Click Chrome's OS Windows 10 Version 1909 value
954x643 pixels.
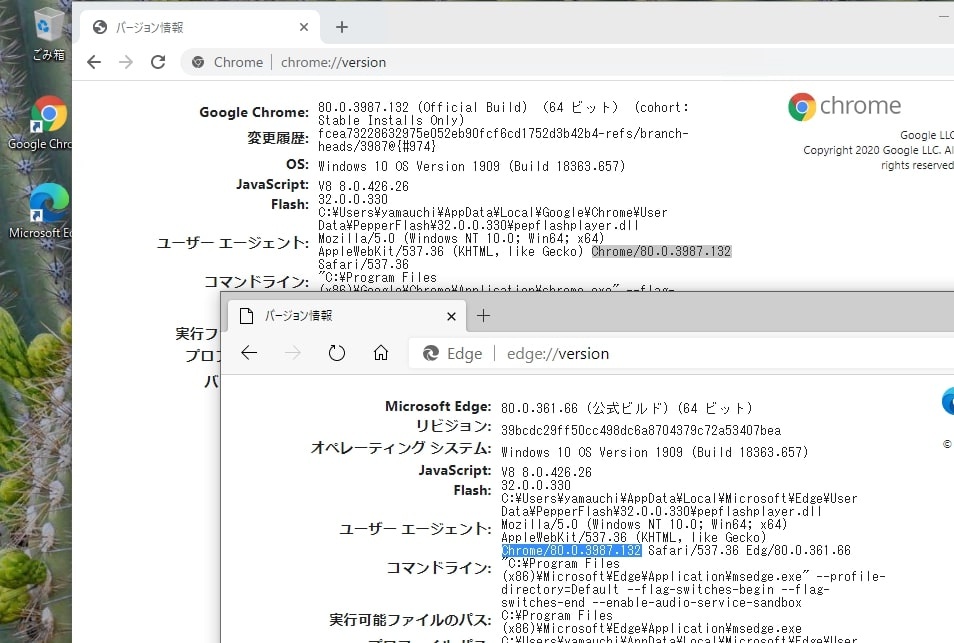[x=472, y=166]
